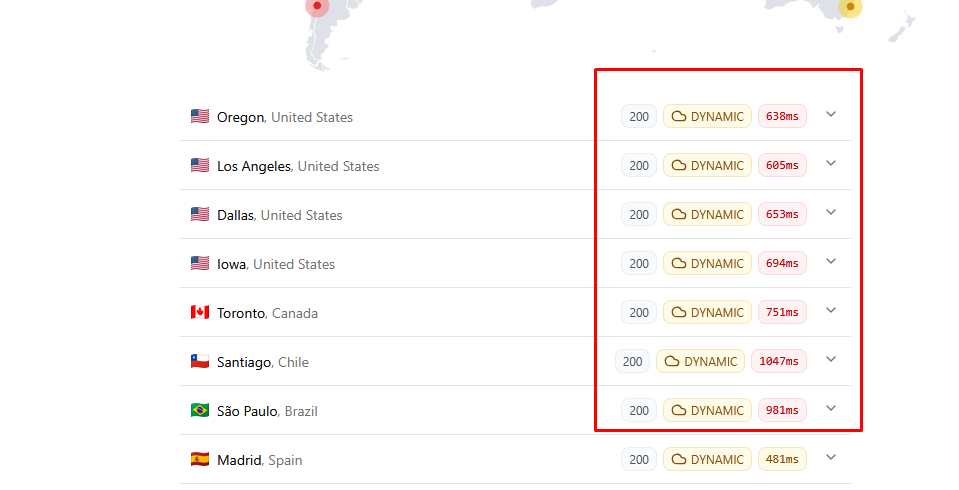Image resolution: width=959 pixels, height=490 pixels.
Task: Expand the Madrid row chevron
Action: point(831,458)
